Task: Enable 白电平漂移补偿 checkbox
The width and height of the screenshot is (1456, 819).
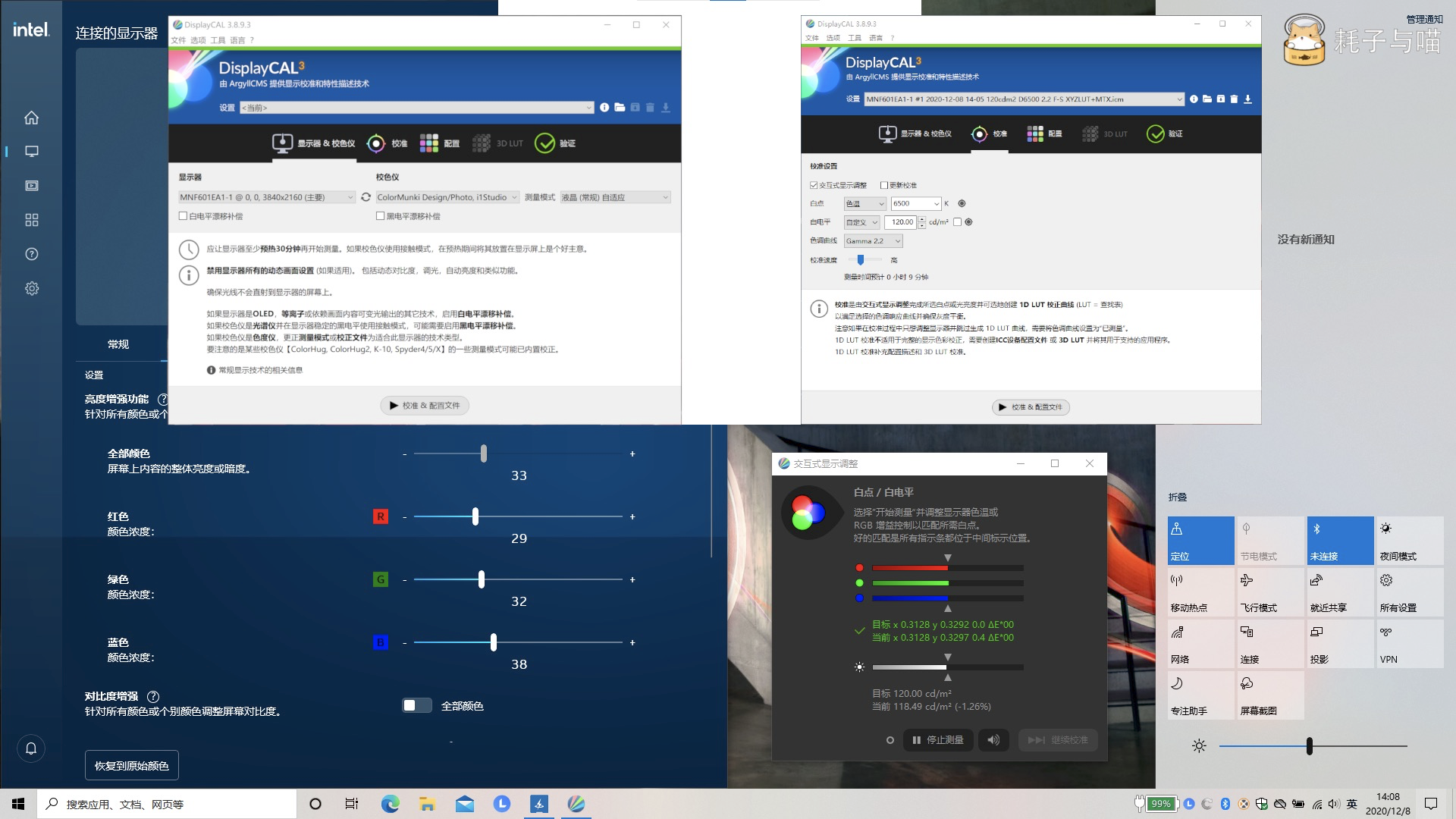Action: tap(183, 216)
